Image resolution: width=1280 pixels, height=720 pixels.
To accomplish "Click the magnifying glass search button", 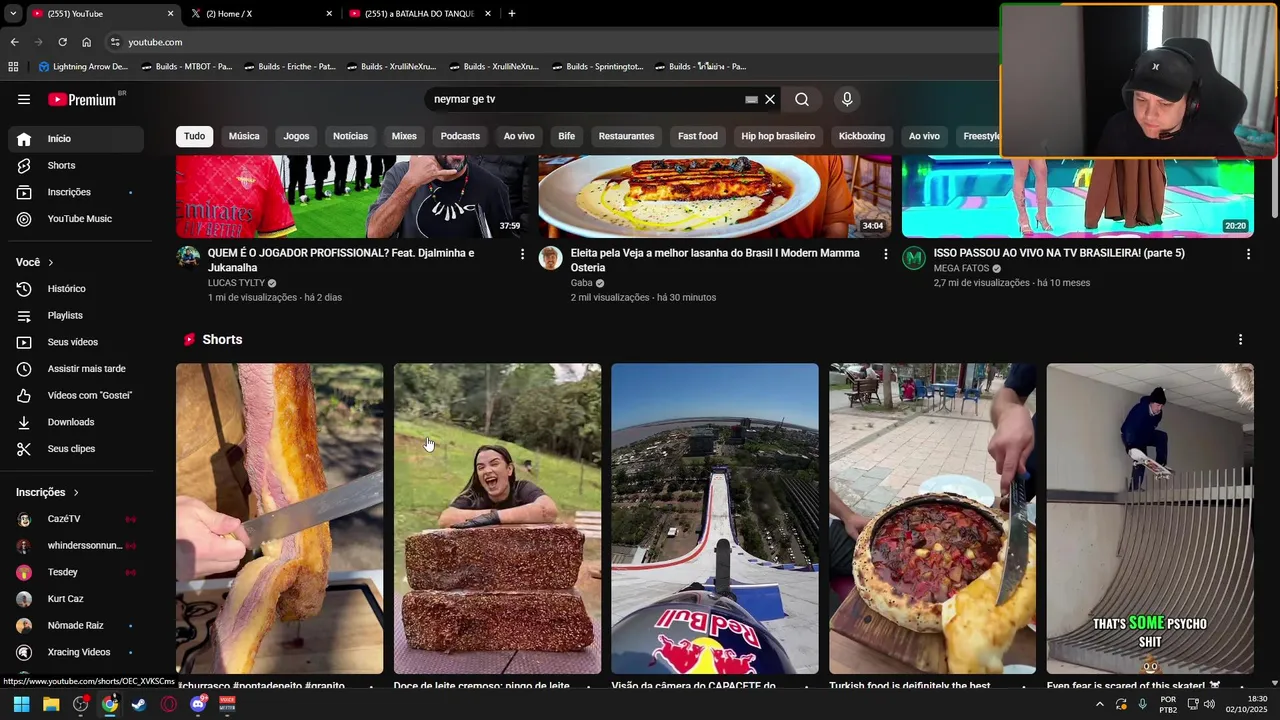I will [x=802, y=99].
